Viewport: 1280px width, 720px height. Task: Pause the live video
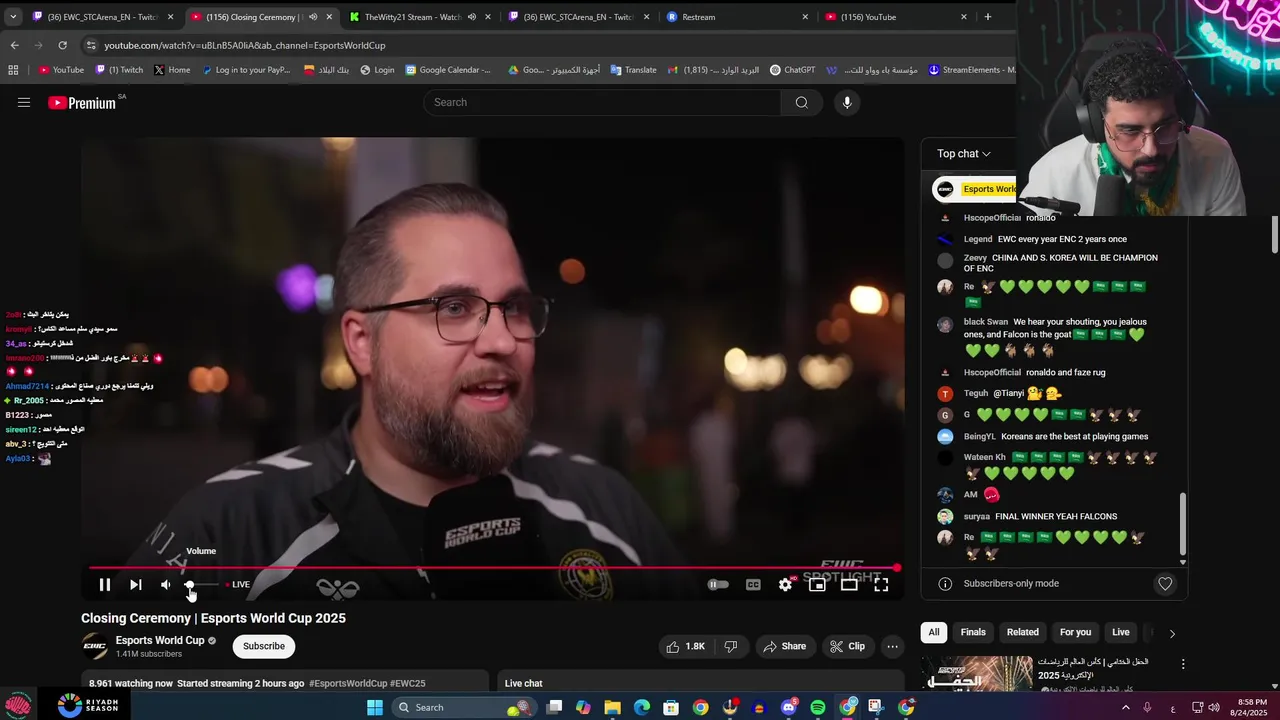[104, 585]
